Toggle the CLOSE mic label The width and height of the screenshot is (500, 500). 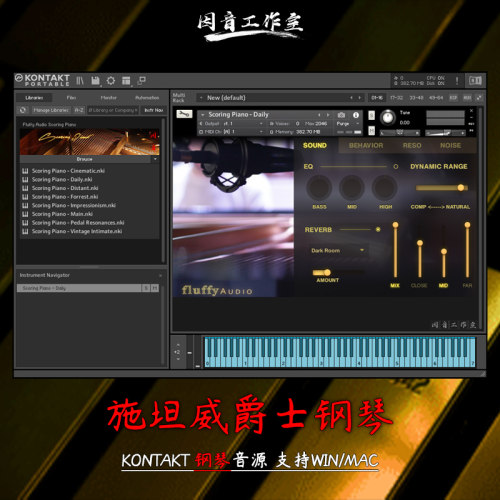pos(419,286)
